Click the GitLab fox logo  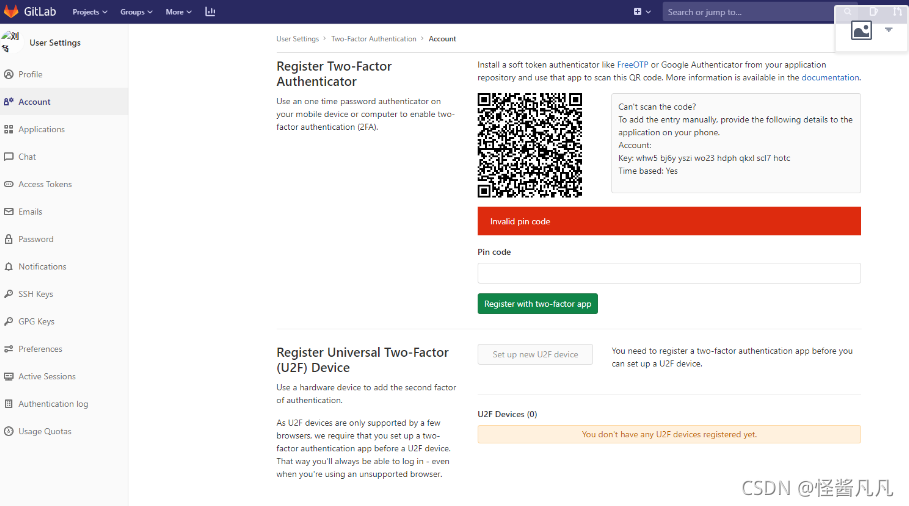[11, 12]
